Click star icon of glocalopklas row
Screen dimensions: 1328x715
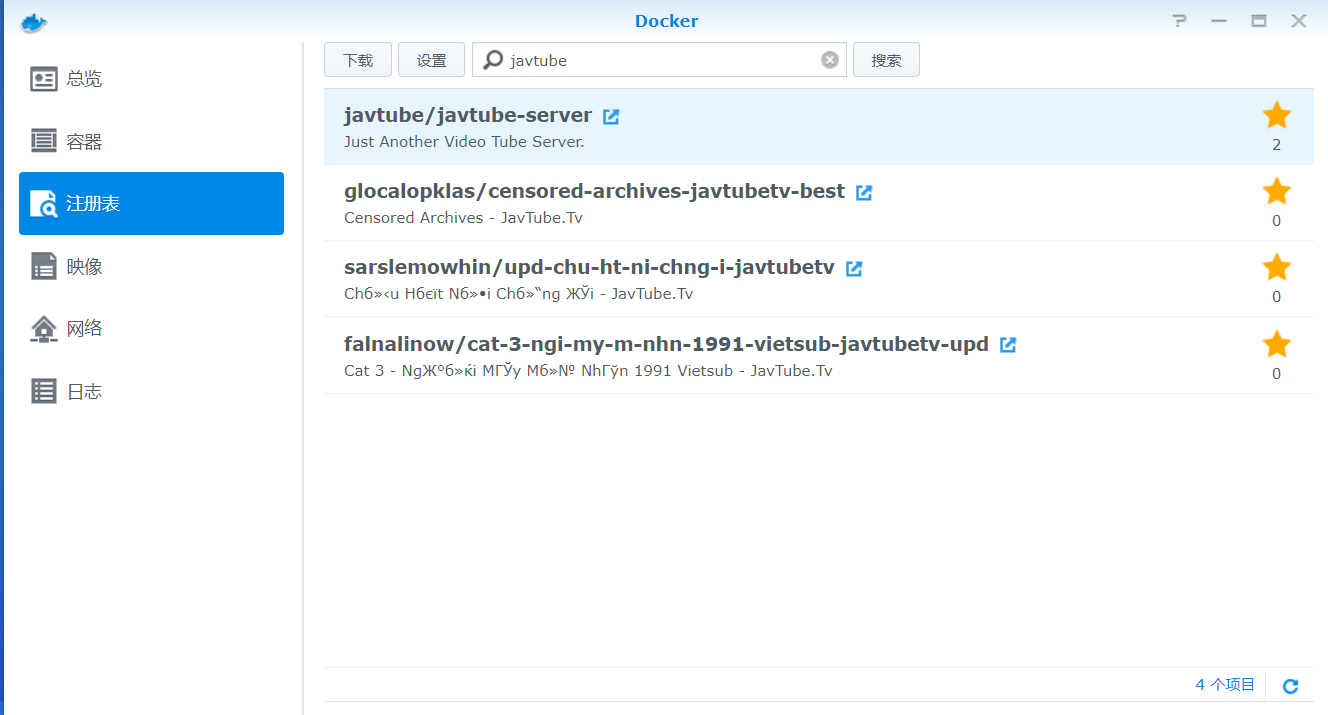[x=1276, y=192]
